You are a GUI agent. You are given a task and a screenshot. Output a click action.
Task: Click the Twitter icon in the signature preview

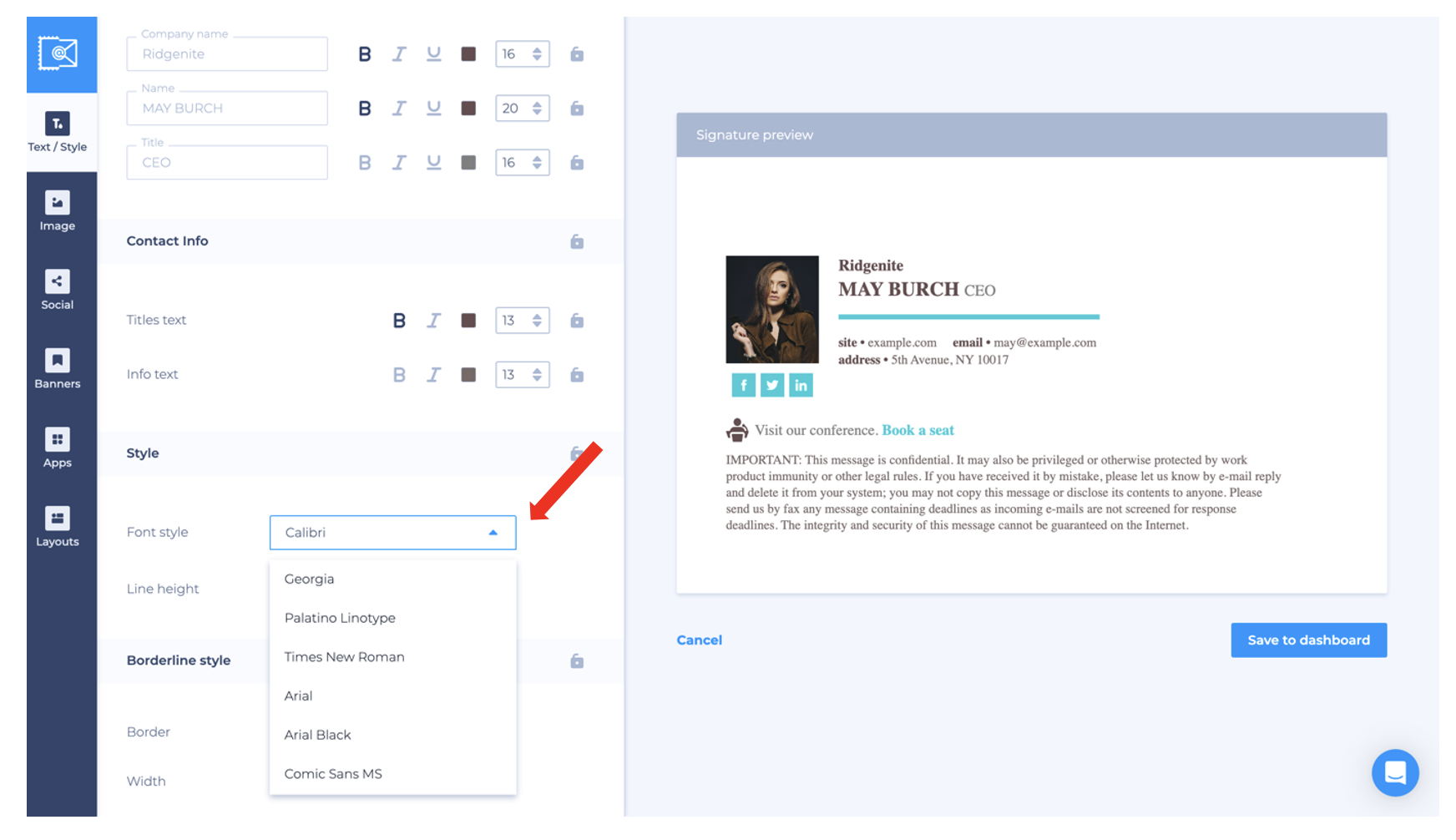tap(771, 385)
